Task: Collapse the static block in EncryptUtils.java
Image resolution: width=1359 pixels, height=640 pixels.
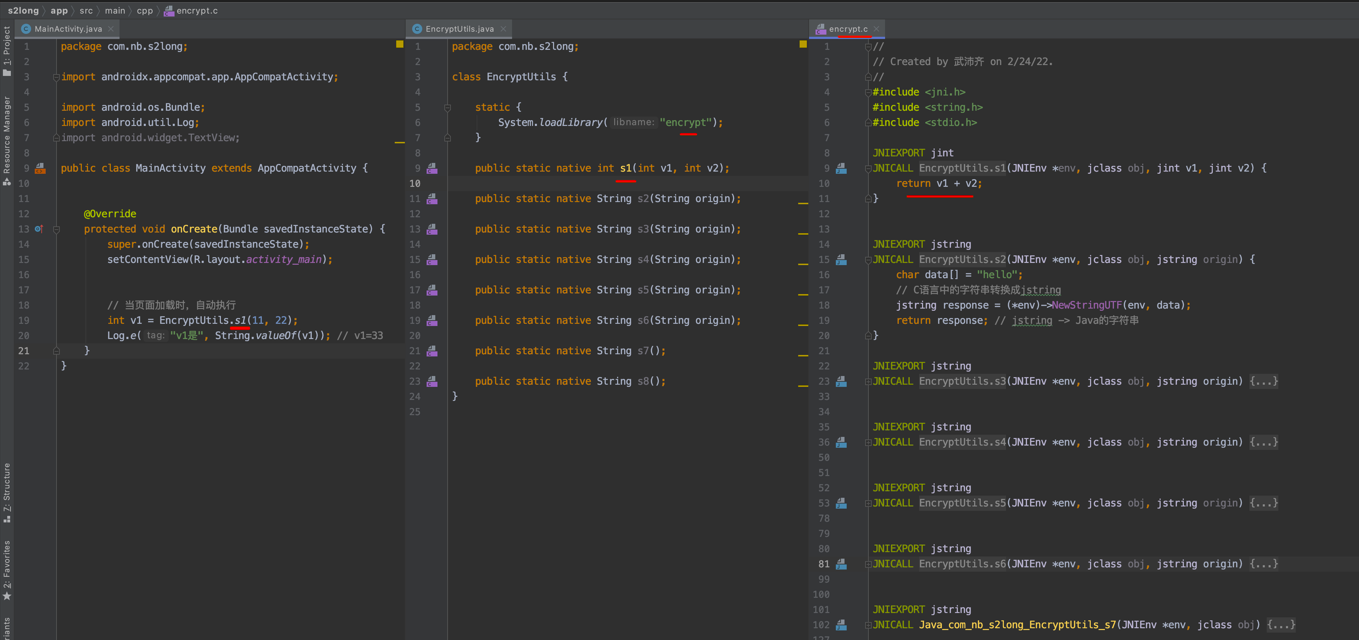Action: [x=447, y=107]
